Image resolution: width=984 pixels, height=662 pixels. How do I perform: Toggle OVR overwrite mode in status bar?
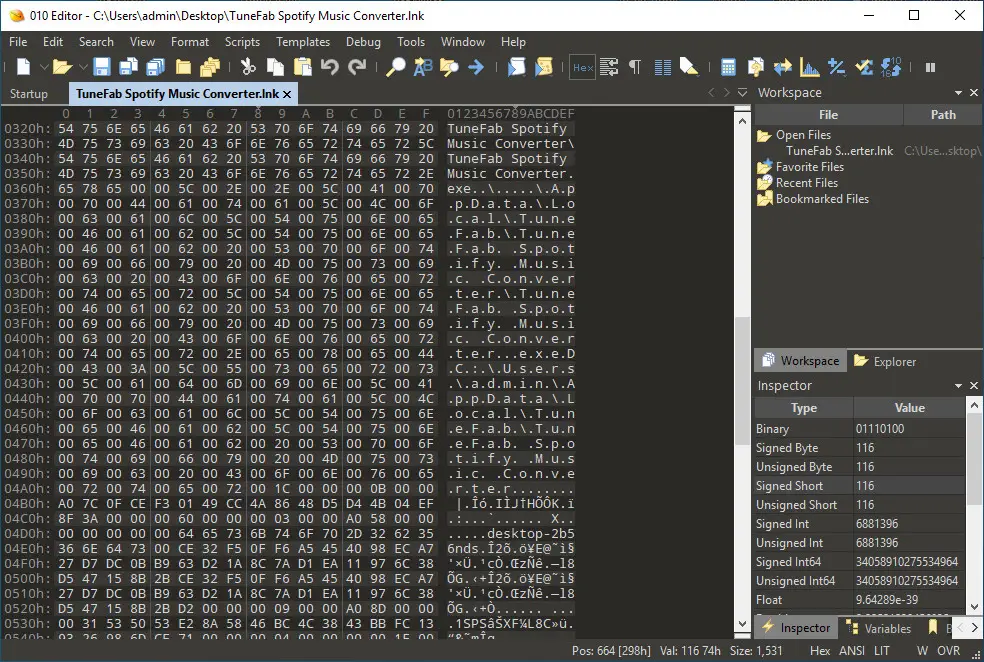tap(948, 651)
